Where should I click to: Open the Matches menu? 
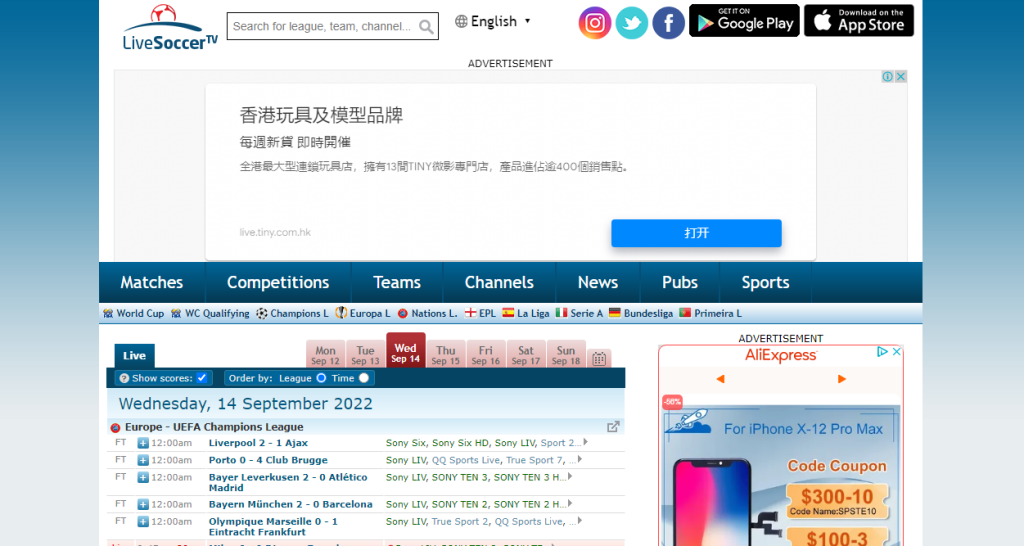click(x=152, y=282)
